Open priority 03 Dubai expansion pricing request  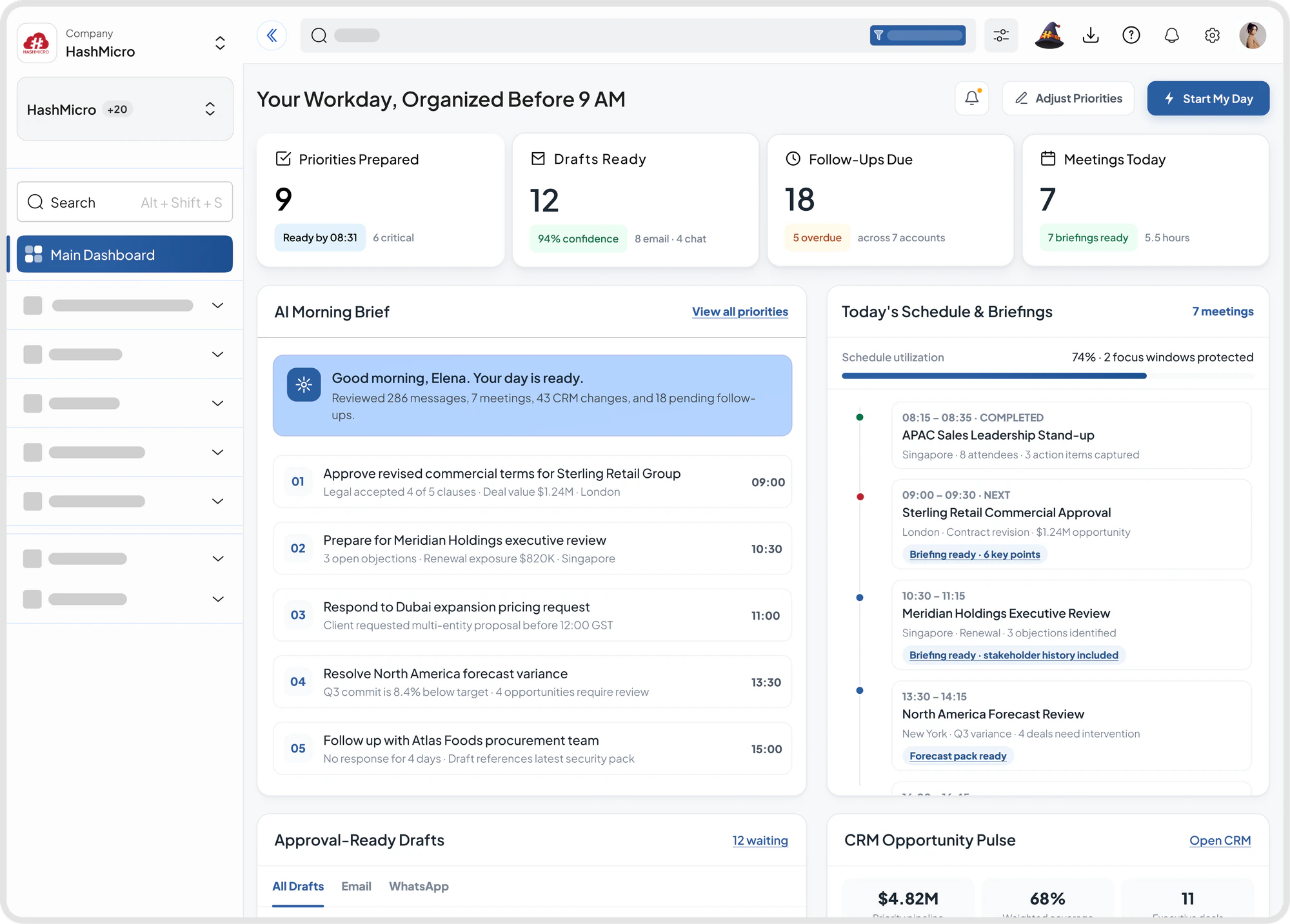click(x=532, y=615)
